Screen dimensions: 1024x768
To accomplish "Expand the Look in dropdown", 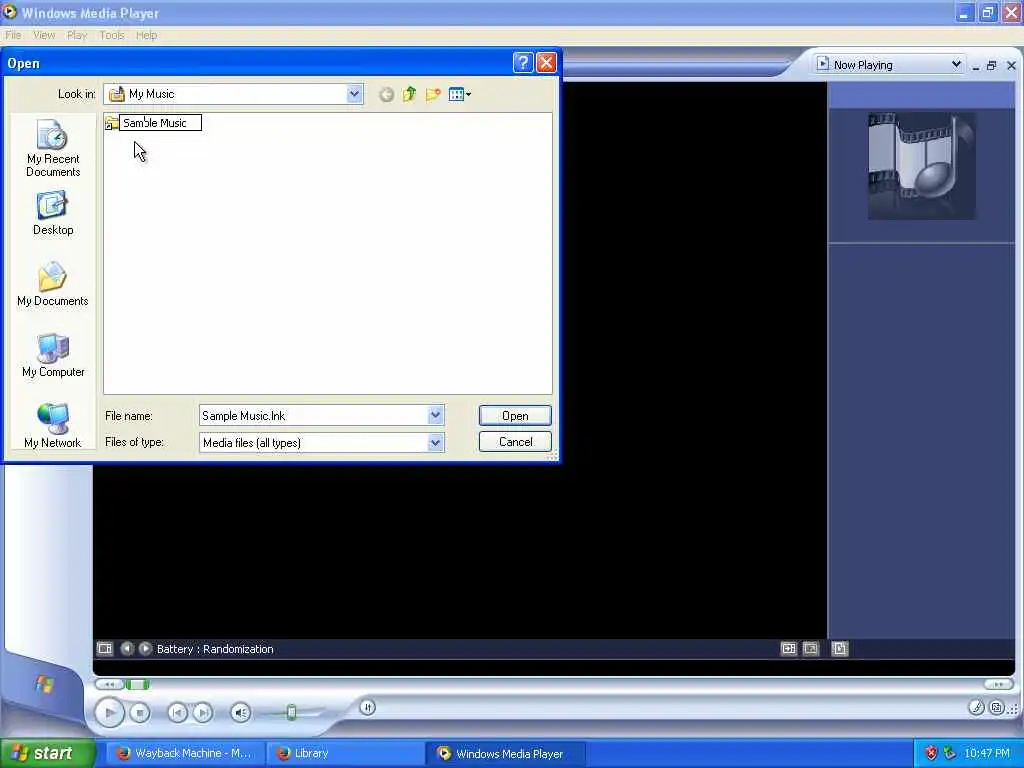I will point(354,94).
